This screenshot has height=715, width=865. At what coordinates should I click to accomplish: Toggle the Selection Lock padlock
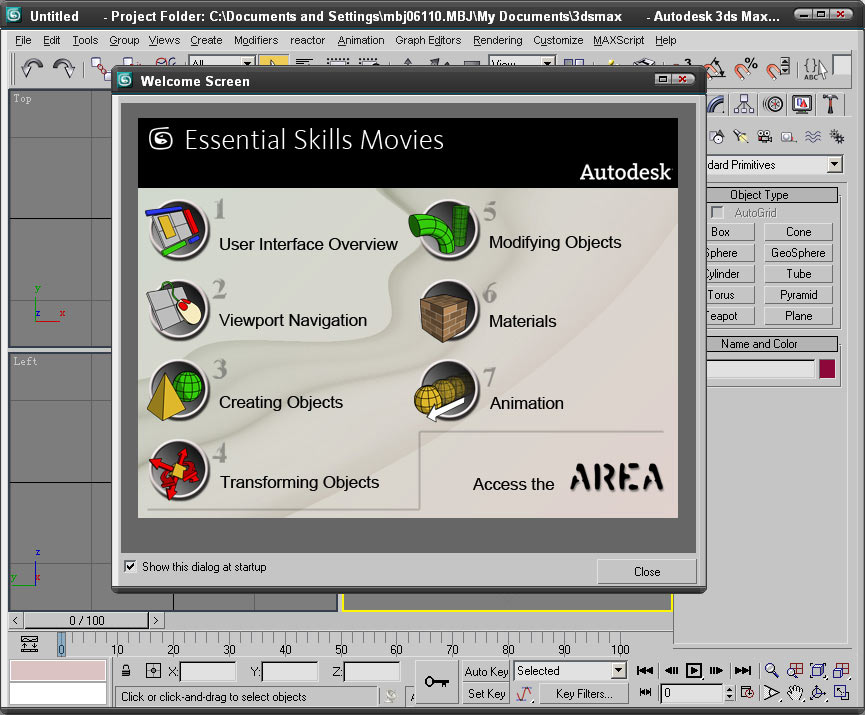click(126, 671)
